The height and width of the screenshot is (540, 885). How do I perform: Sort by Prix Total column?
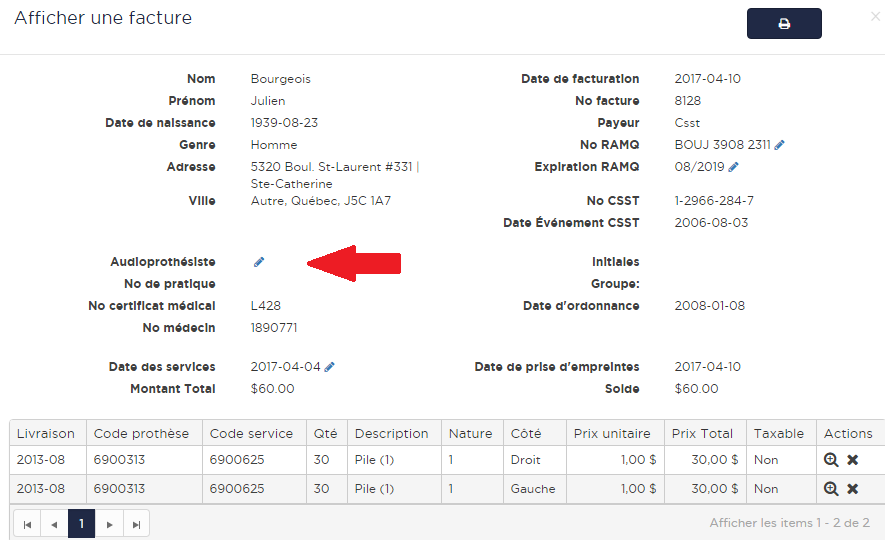click(x=702, y=433)
